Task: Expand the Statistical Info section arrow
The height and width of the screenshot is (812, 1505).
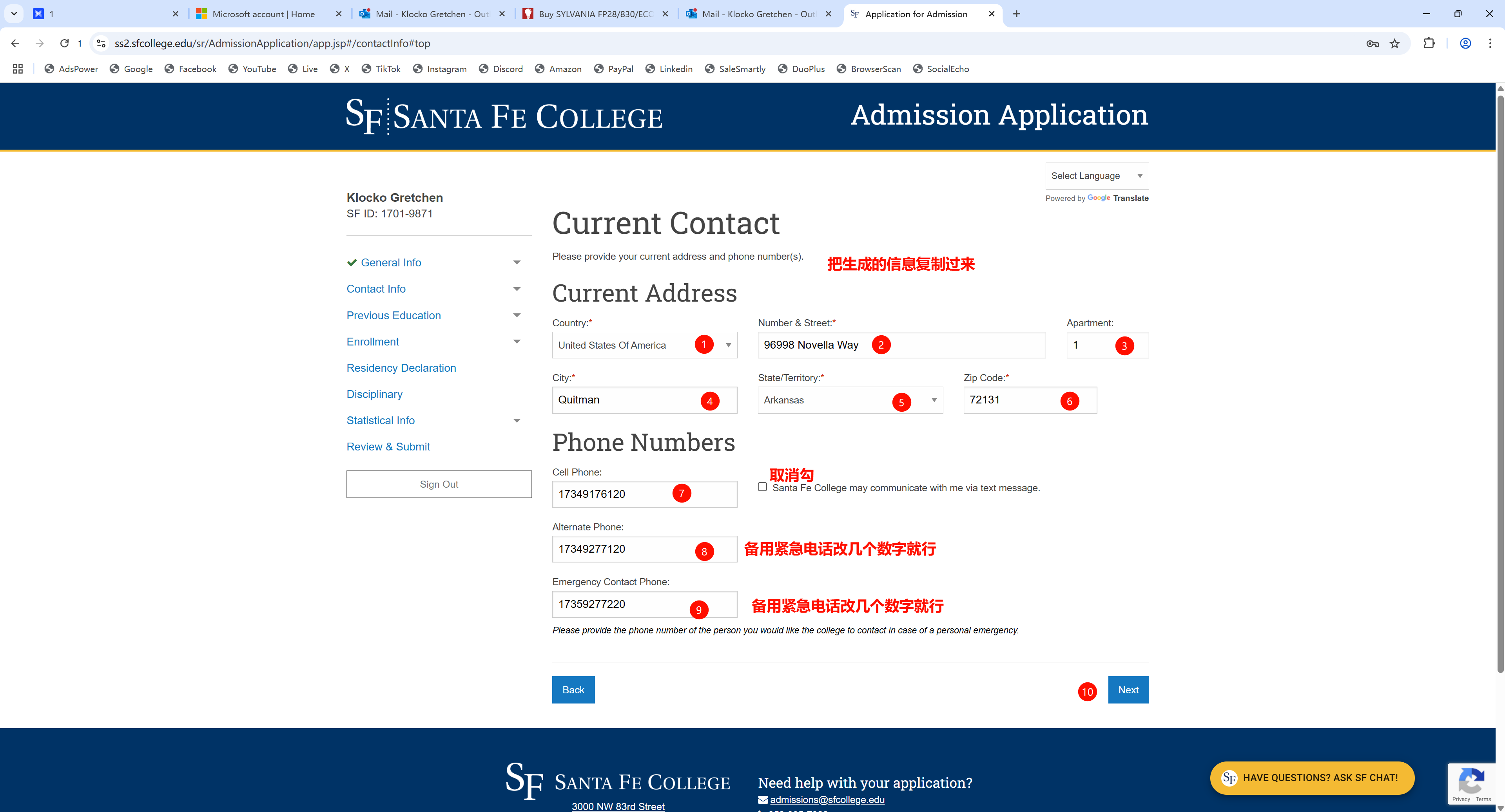Action: tap(517, 420)
